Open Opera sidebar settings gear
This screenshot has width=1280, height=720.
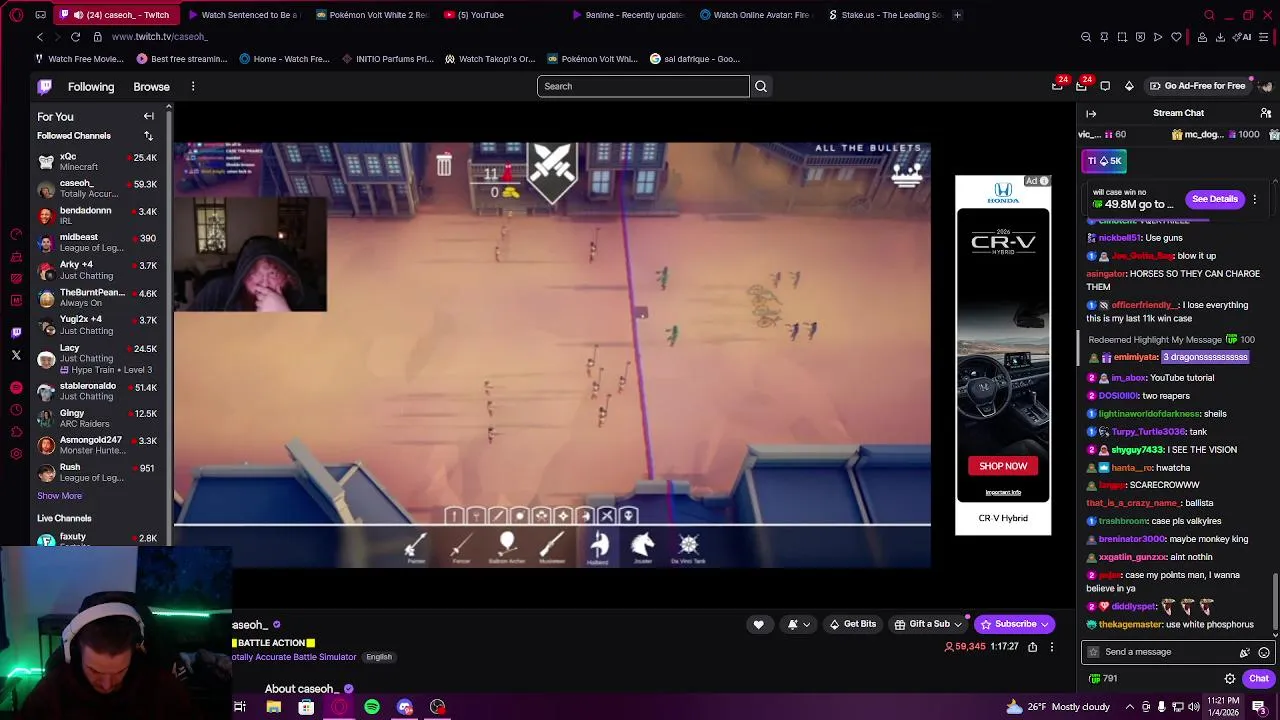click(16, 454)
